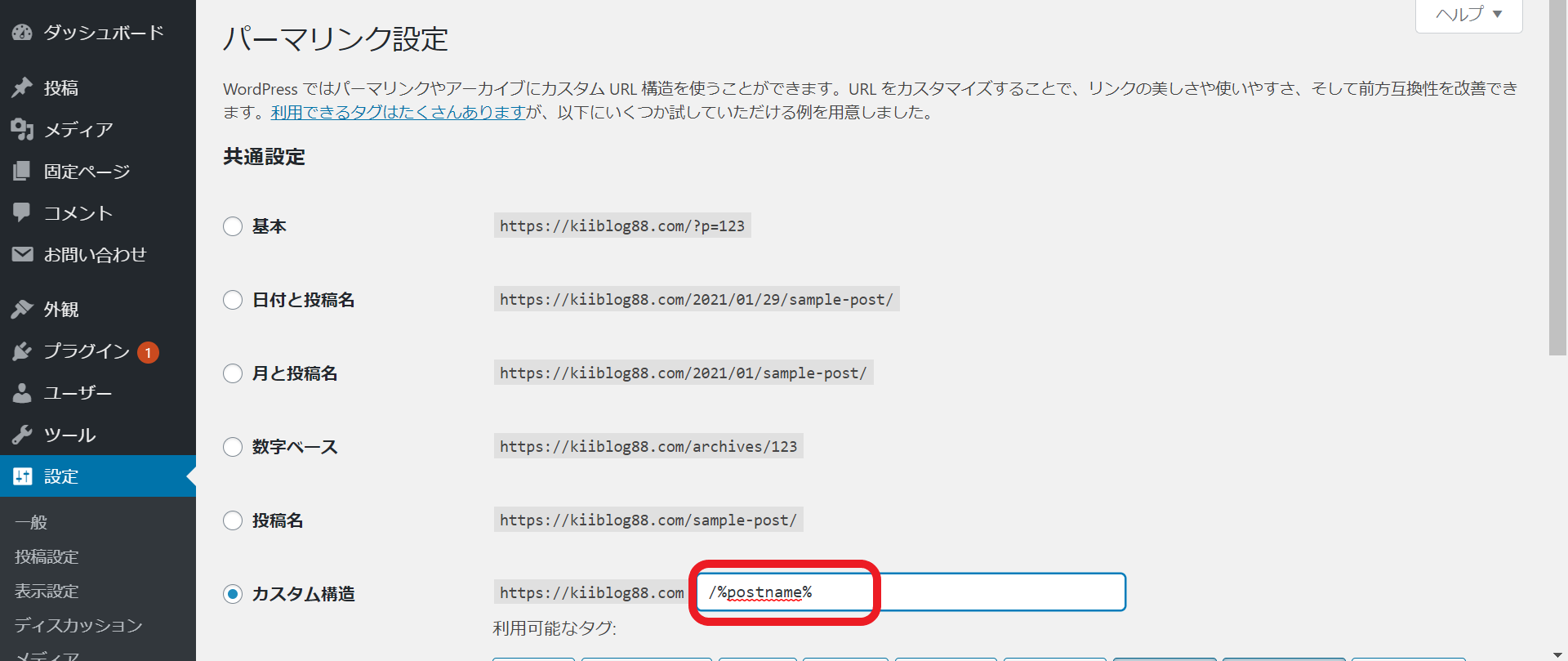Viewport: 1568px width, 661px height.
Task: Open the 一般 settings submenu item
Action: [31, 522]
